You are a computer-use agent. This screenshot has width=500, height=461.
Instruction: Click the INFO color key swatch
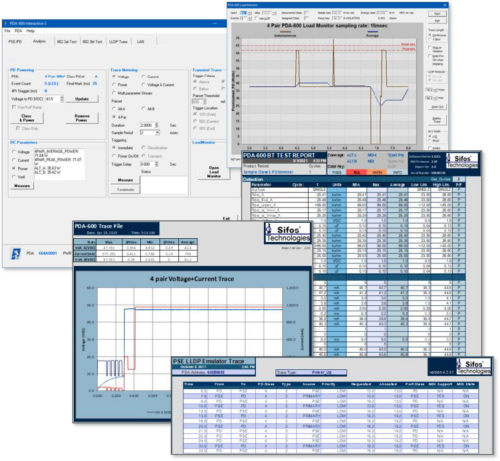(x=397, y=172)
